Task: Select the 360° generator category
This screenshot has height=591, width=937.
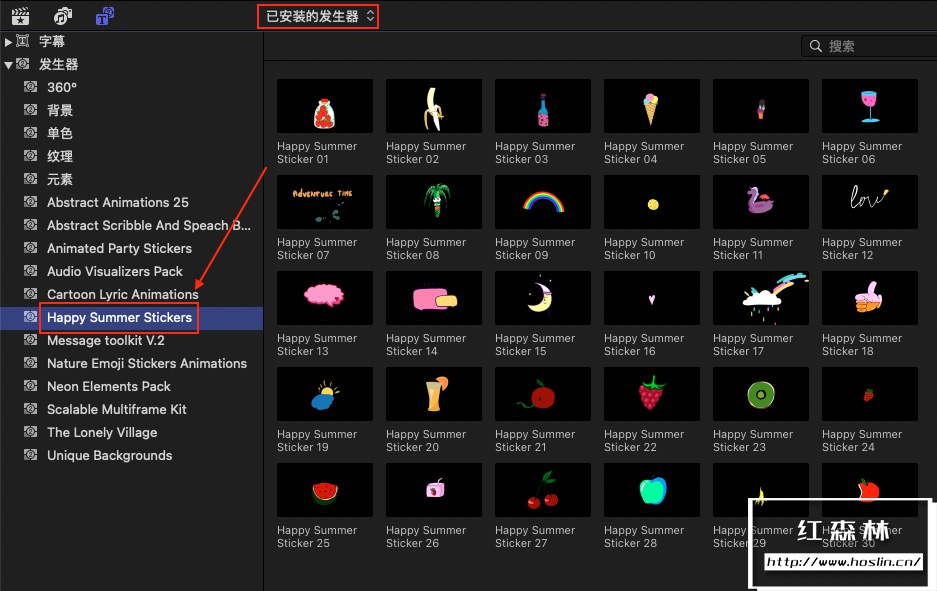Action: coord(62,87)
